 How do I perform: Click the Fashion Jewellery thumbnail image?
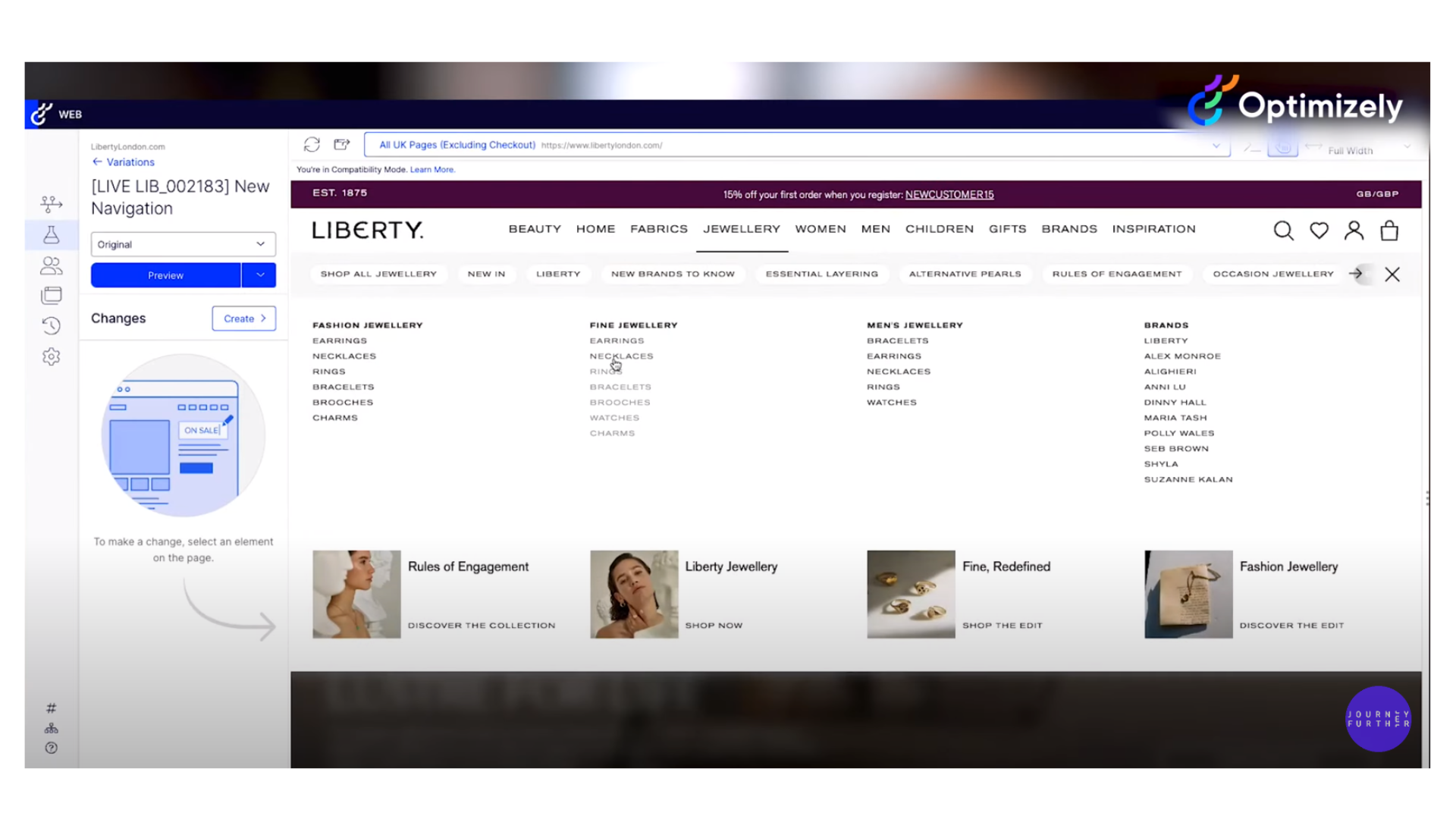pyautogui.click(x=1188, y=595)
